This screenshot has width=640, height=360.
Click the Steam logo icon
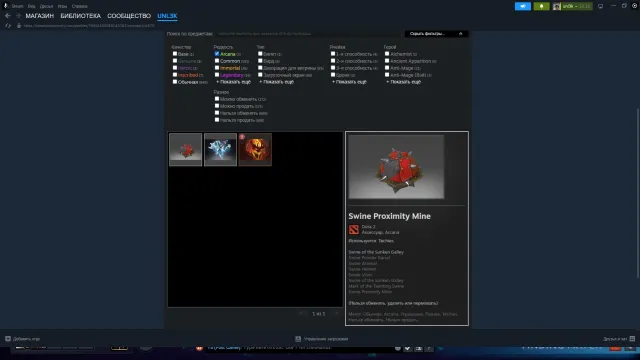[x=6, y=6]
